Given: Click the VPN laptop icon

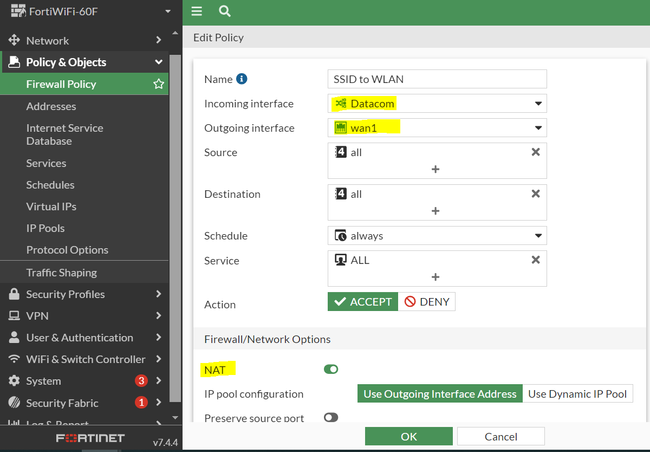Looking at the screenshot, I should (x=14, y=316).
